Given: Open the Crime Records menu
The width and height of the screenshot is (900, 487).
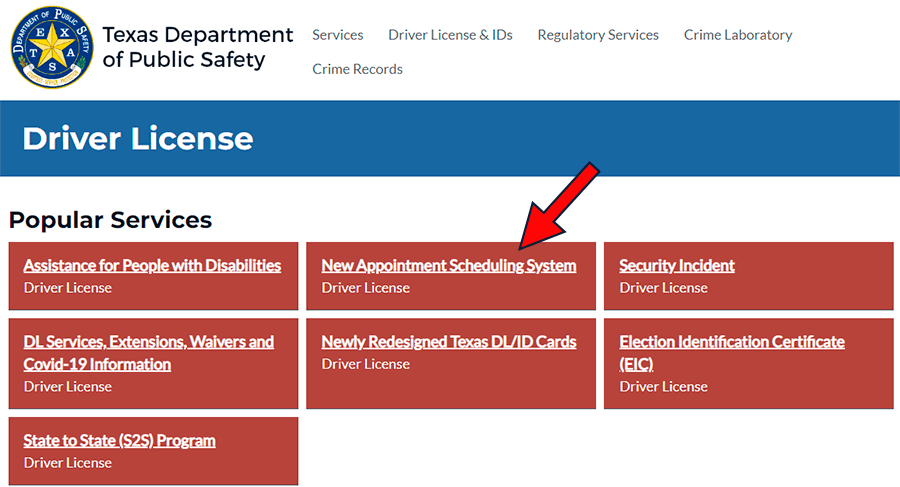Looking at the screenshot, I should 357,69.
